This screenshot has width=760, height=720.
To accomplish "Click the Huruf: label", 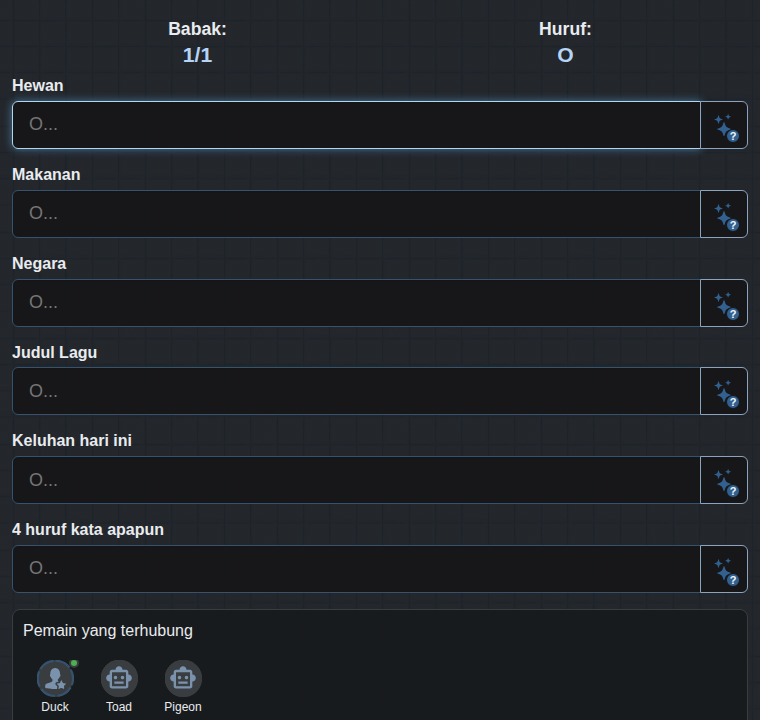I will [x=565, y=29].
